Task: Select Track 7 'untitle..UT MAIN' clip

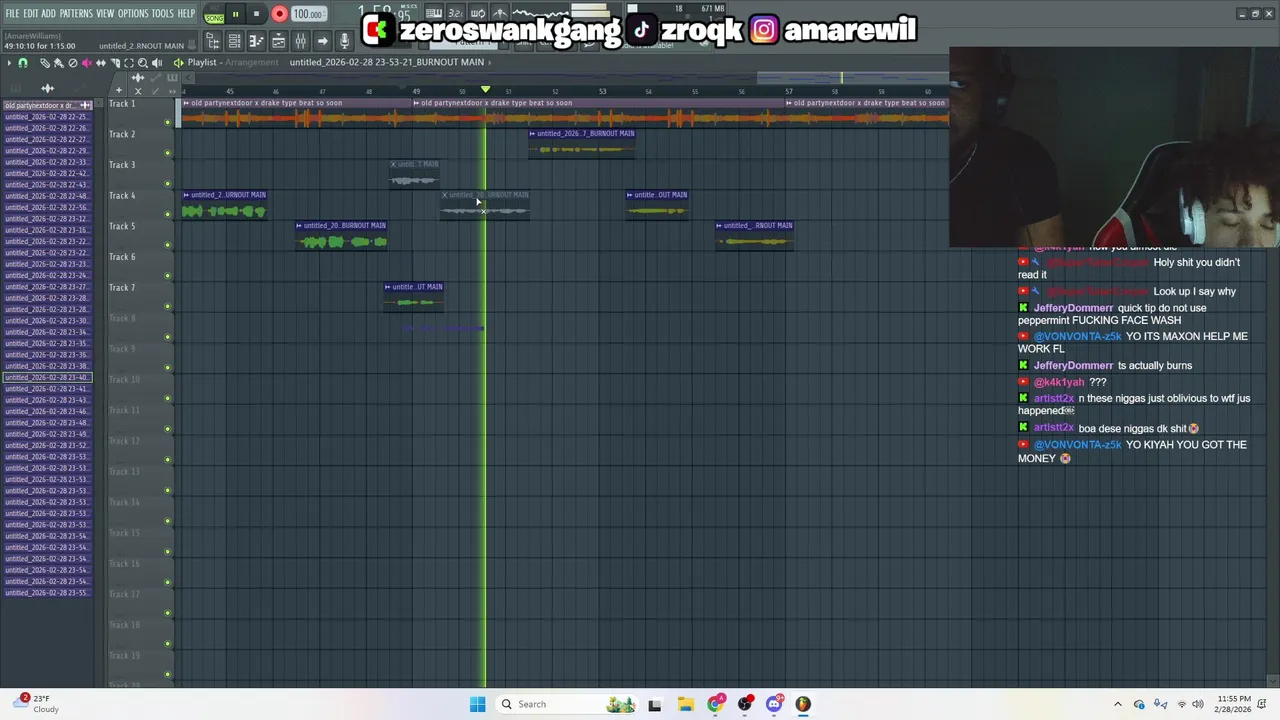Action: [413, 297]
